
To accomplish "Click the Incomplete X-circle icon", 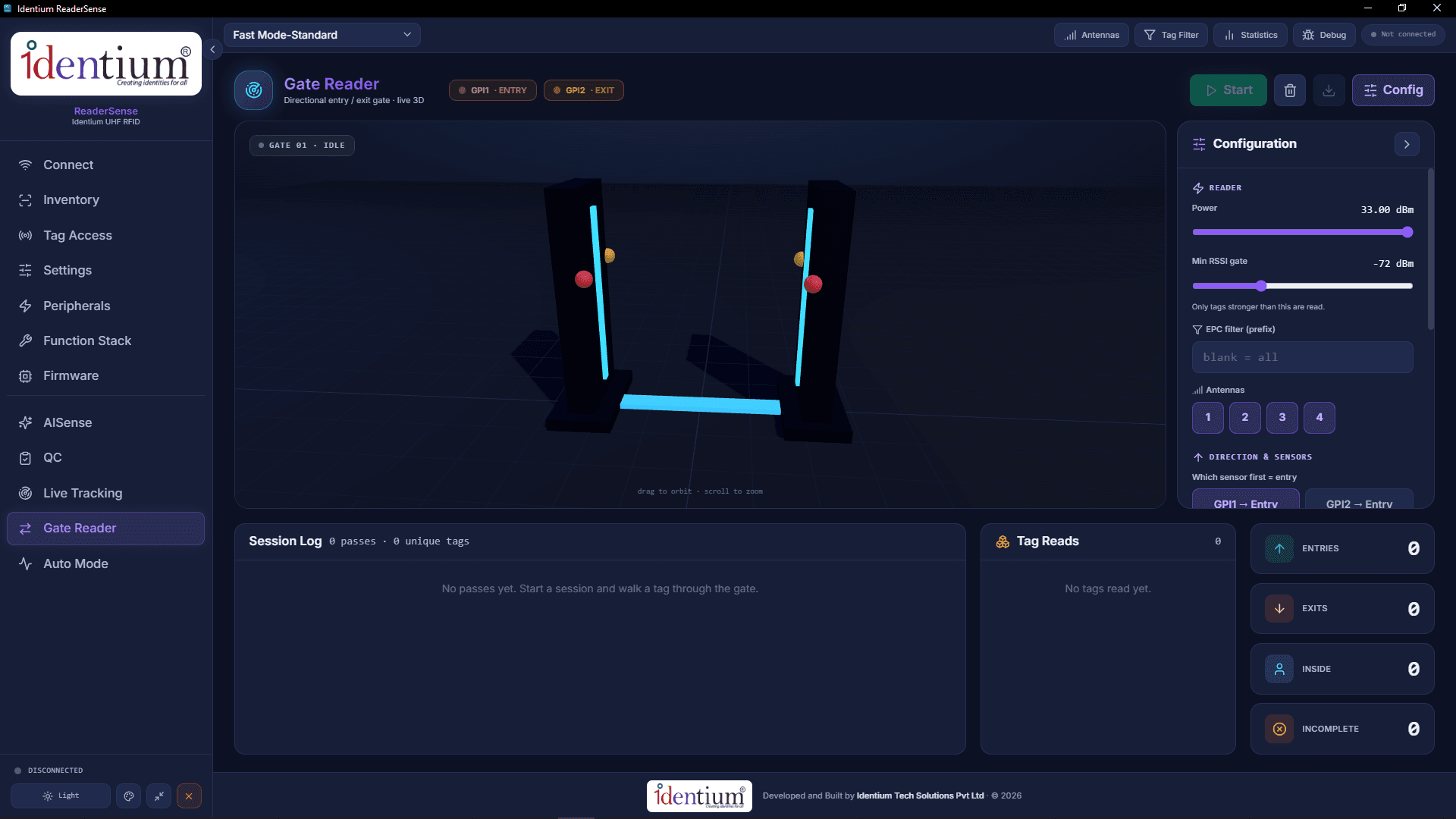I will coord(1279,729).
